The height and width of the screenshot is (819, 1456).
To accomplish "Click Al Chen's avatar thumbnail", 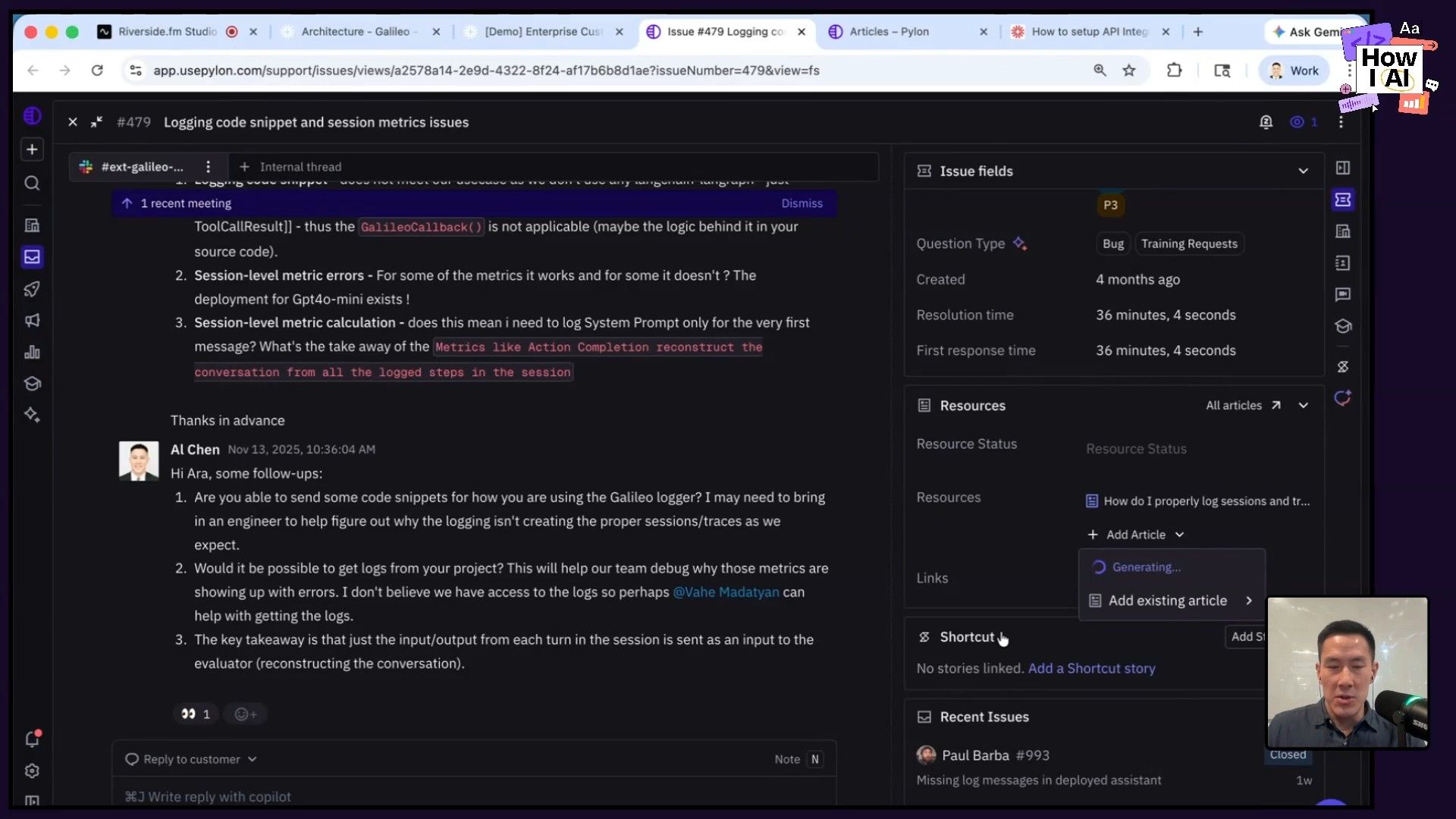I will tap(139, 461).
